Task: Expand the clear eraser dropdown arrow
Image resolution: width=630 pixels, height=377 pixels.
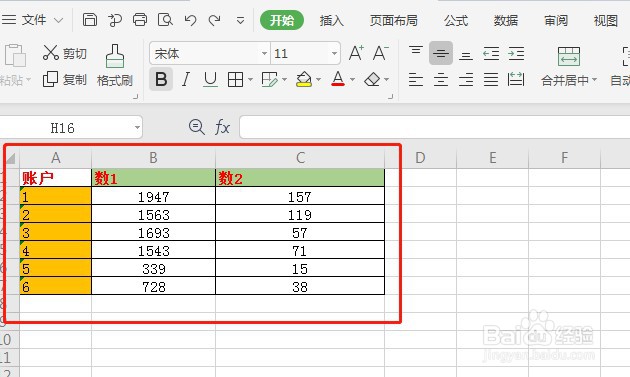Action: pyautogui.click(x=387, y=80)
